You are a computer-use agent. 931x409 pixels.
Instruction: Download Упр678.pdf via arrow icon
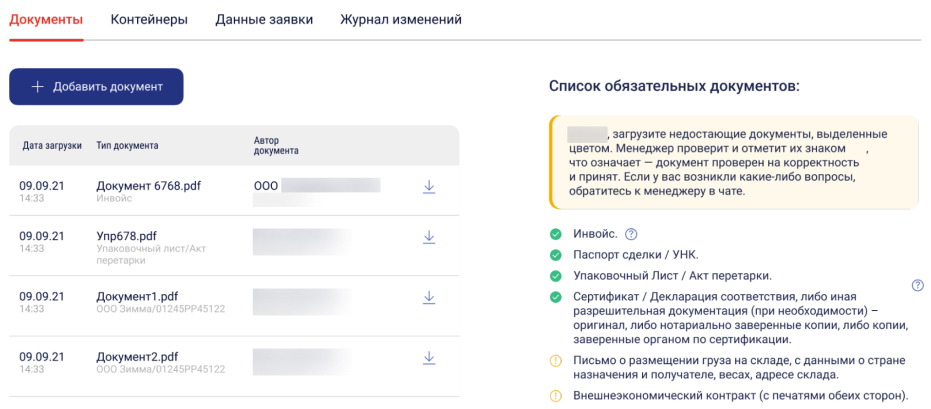(429, 237)
